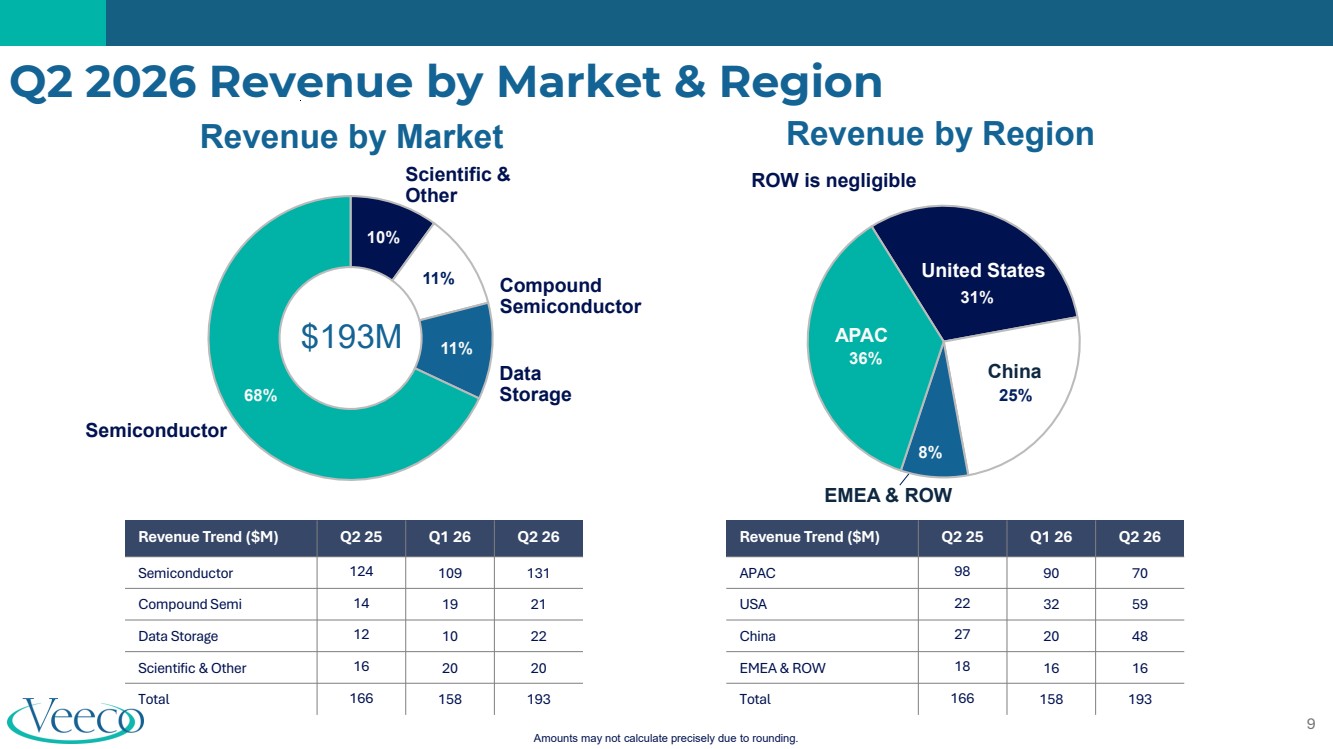Screen dimensions: 1333x749
Task: Click the 'Data Storage' label beside the donut
Action: (535, 384)
